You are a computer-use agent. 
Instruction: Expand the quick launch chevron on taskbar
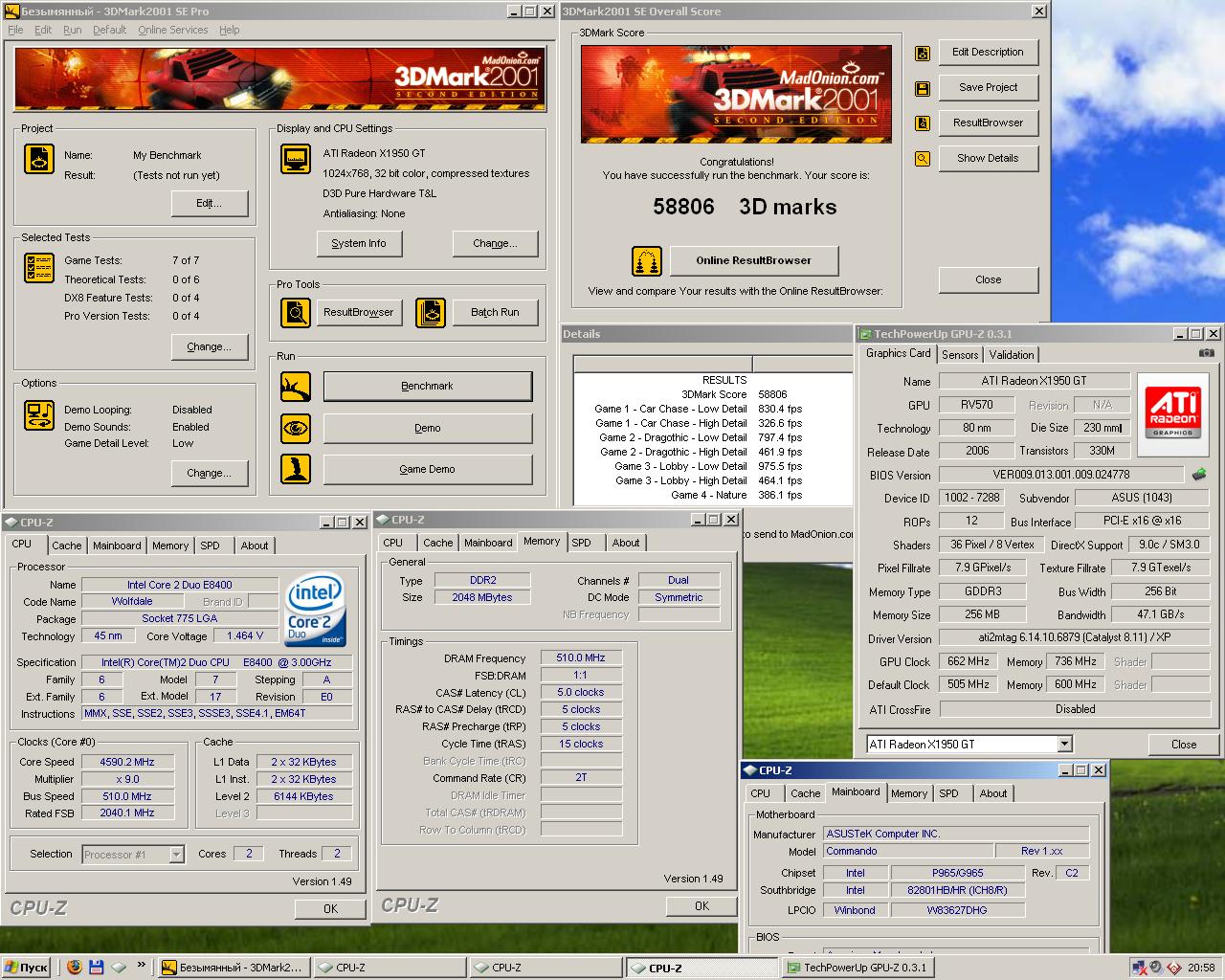click(x=143, y=966)
